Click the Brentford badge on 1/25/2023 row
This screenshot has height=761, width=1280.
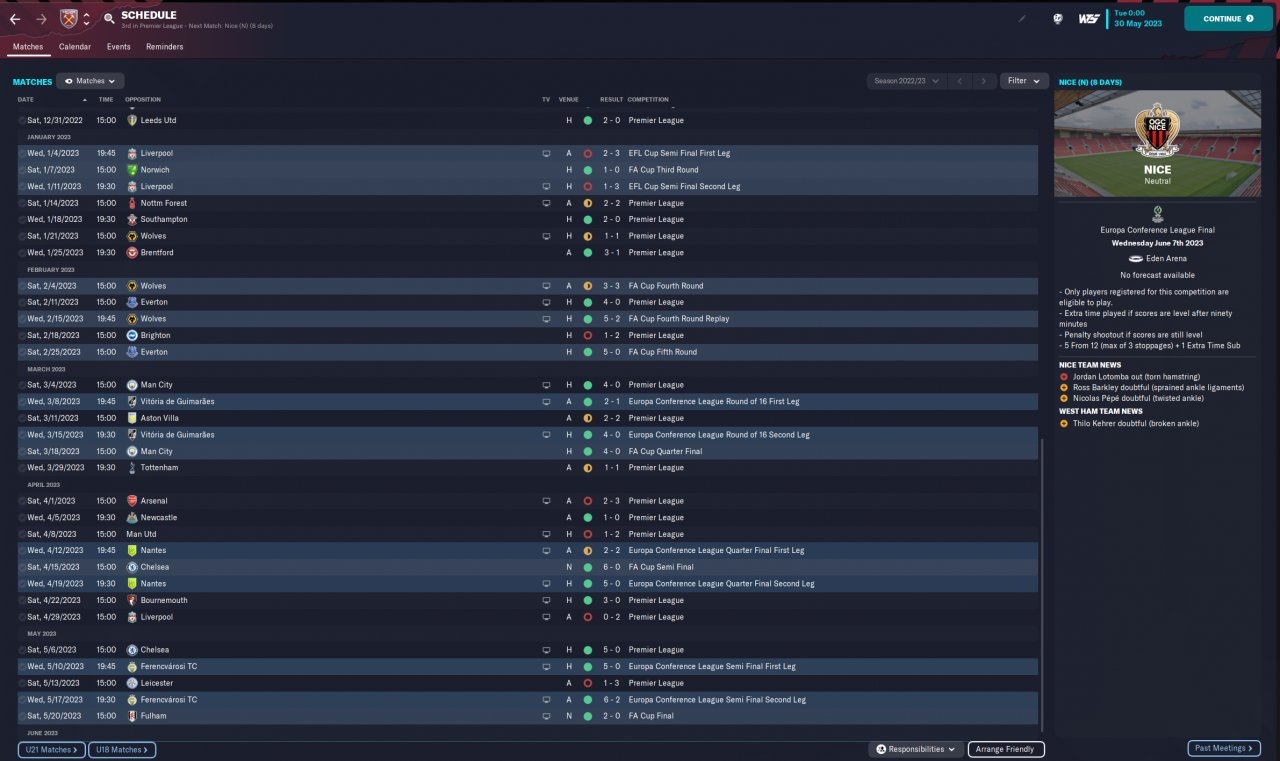coord(132,252)
